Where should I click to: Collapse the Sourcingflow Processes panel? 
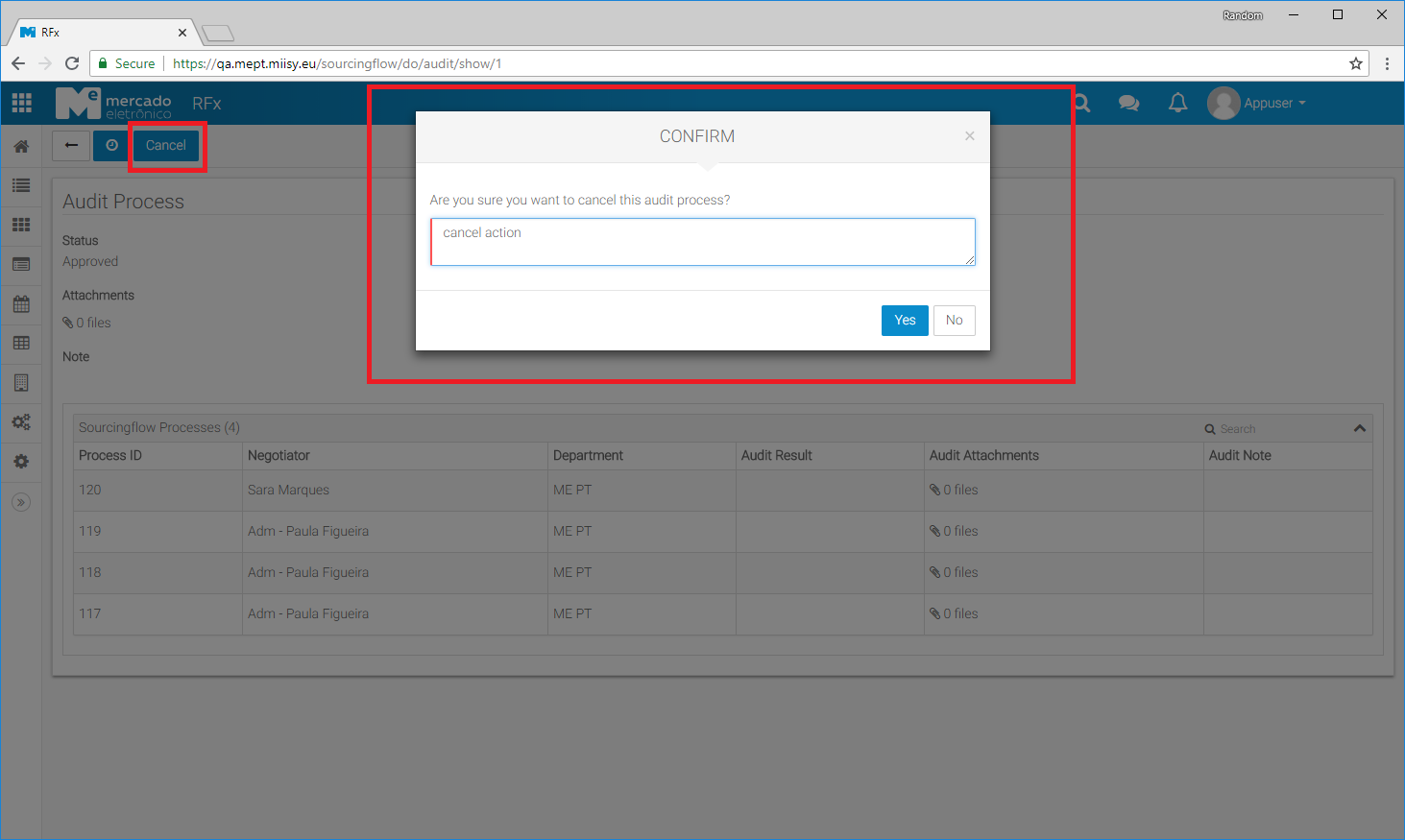pyautogui.click(x=1359, y=428)
